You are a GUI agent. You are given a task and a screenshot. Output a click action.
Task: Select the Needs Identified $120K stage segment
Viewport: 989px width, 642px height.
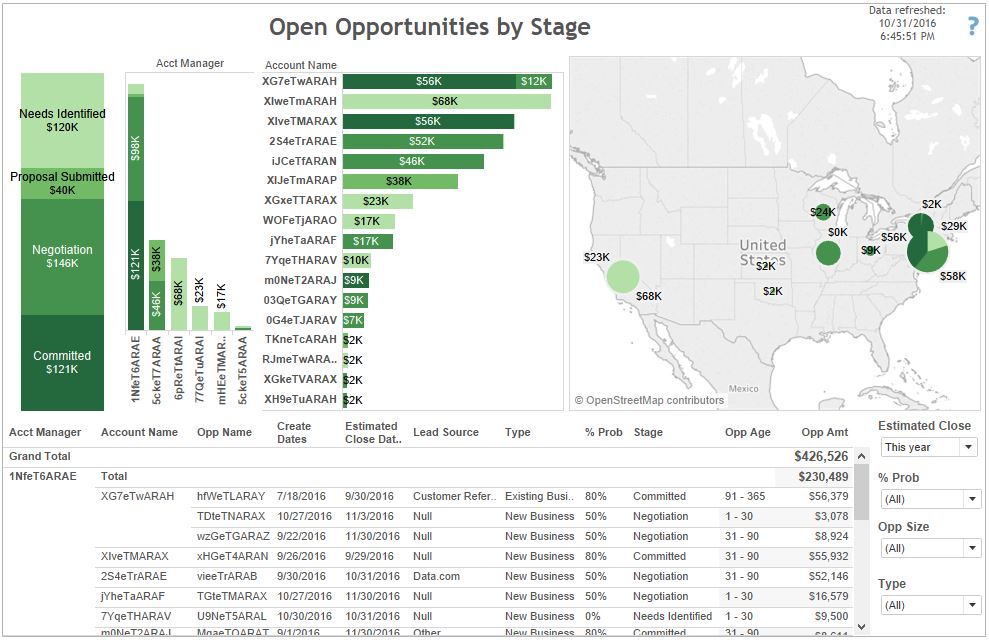pos(62,120)
